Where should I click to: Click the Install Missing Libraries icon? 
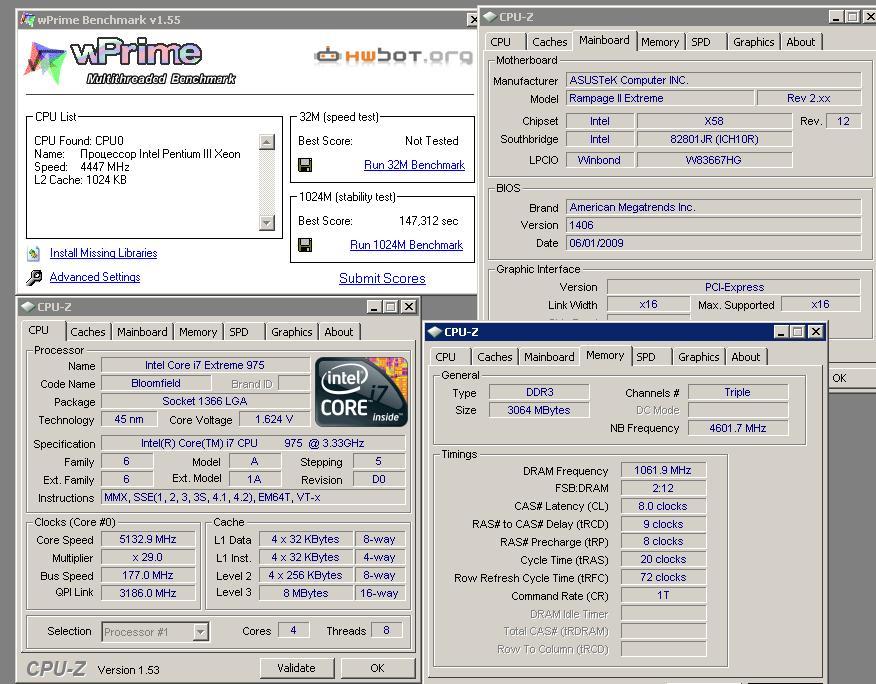[x=34, y=254]
